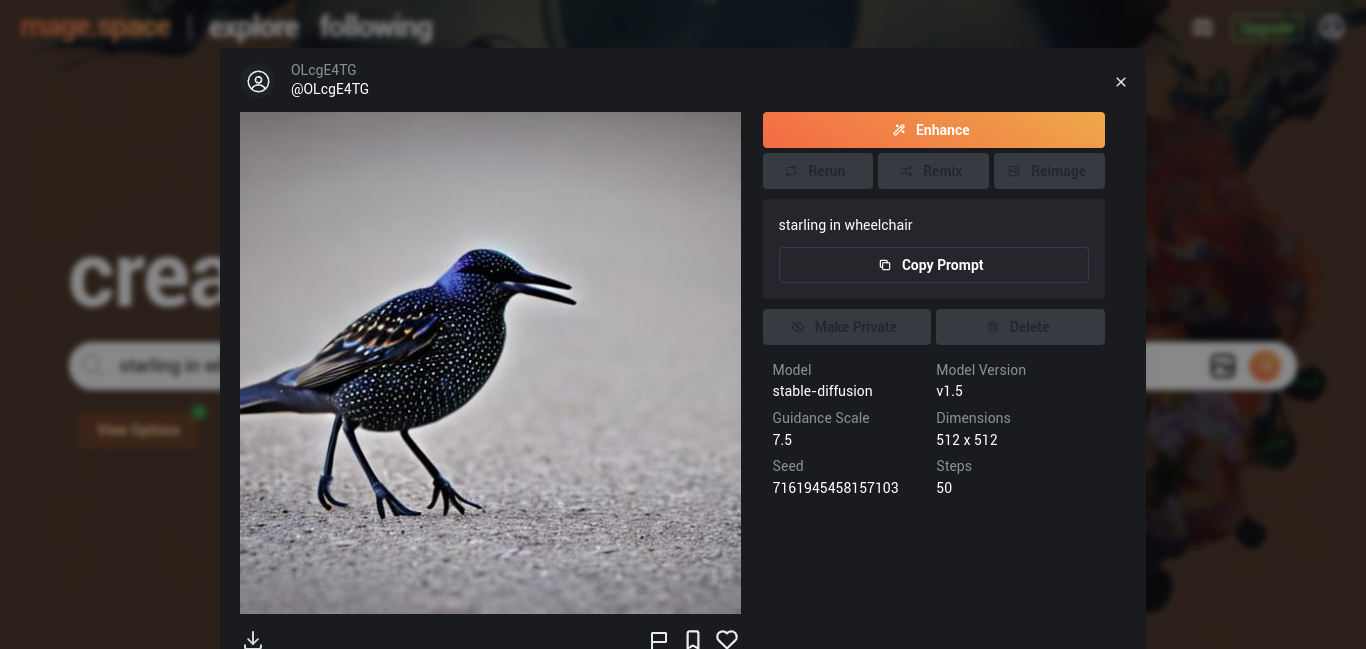
Task: Open the explore tab in background page
Action: click(x=254, y=28)
